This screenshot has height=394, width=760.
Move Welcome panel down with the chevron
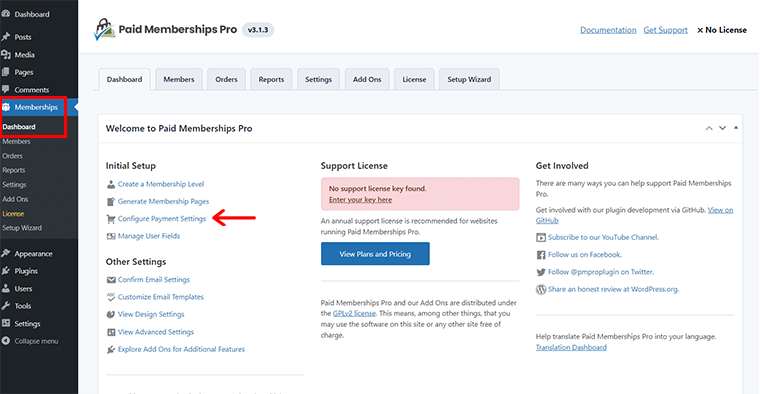click(x=722, y=128)
